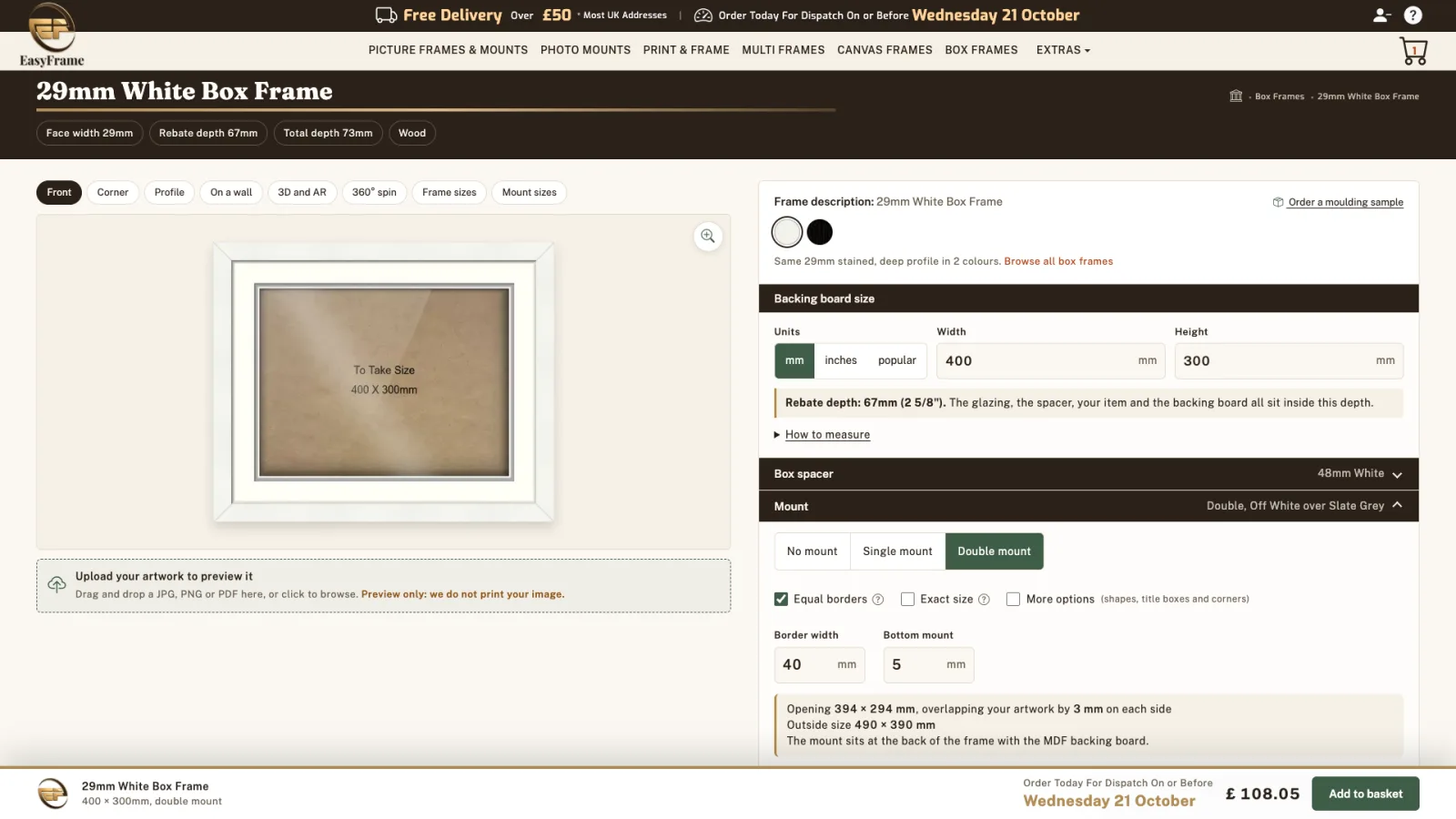The width and height of the screenshot is (1456, 819).
Task: Open Browse all box frames link
Action: tap(1058, 261)
